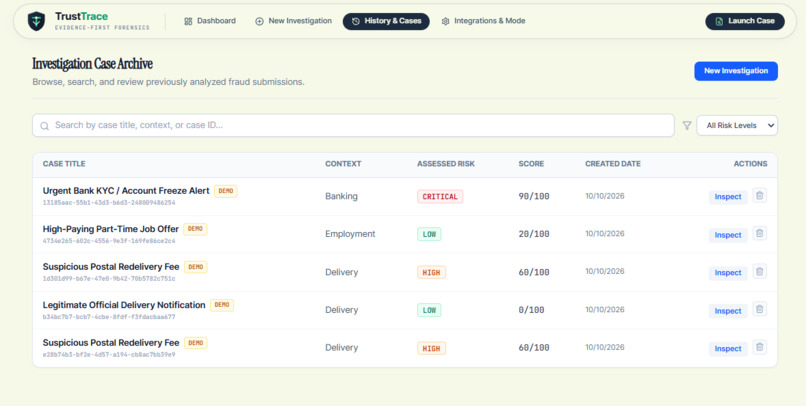
Task: Click DEMO tag on Legitimate Official Delivery
Action: (x=222, y=305)
